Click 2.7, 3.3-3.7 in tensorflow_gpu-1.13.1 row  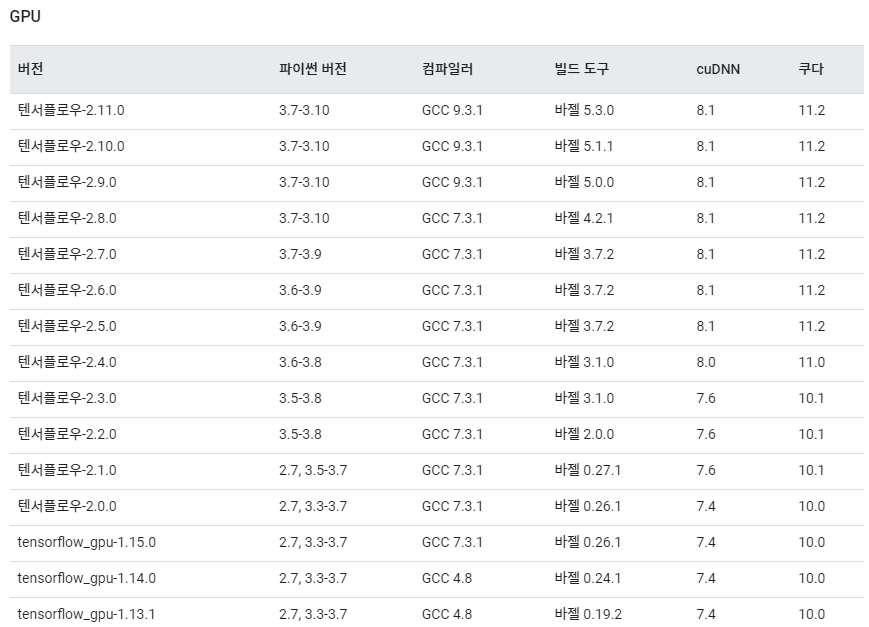tap(313, 614)
